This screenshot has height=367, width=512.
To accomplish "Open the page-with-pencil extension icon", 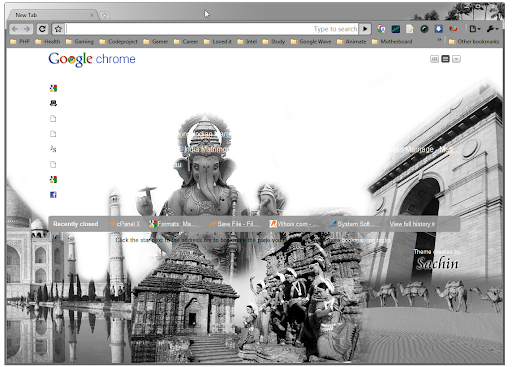I will coord(410,29).
